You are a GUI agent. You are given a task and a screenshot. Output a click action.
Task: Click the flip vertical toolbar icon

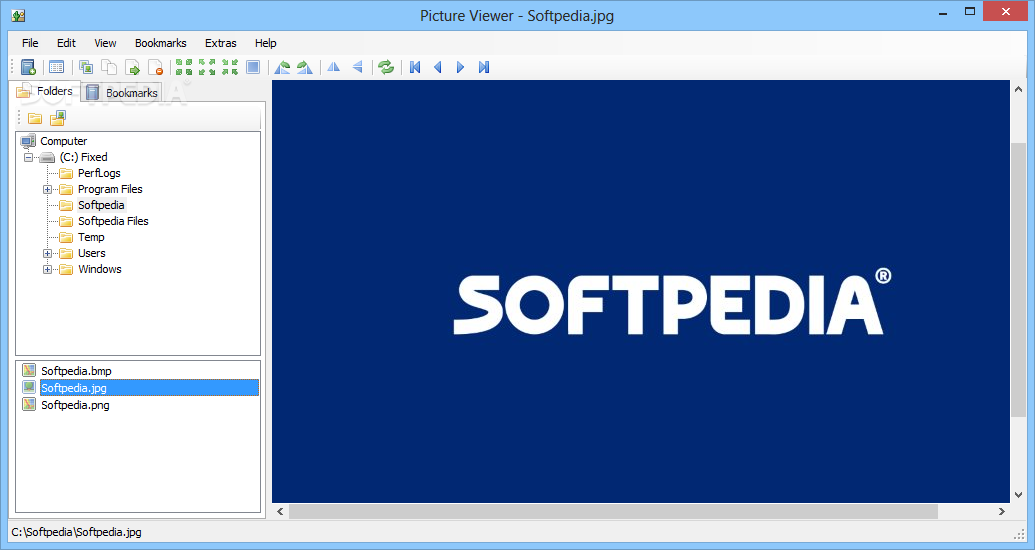click(x=357, y=67)
